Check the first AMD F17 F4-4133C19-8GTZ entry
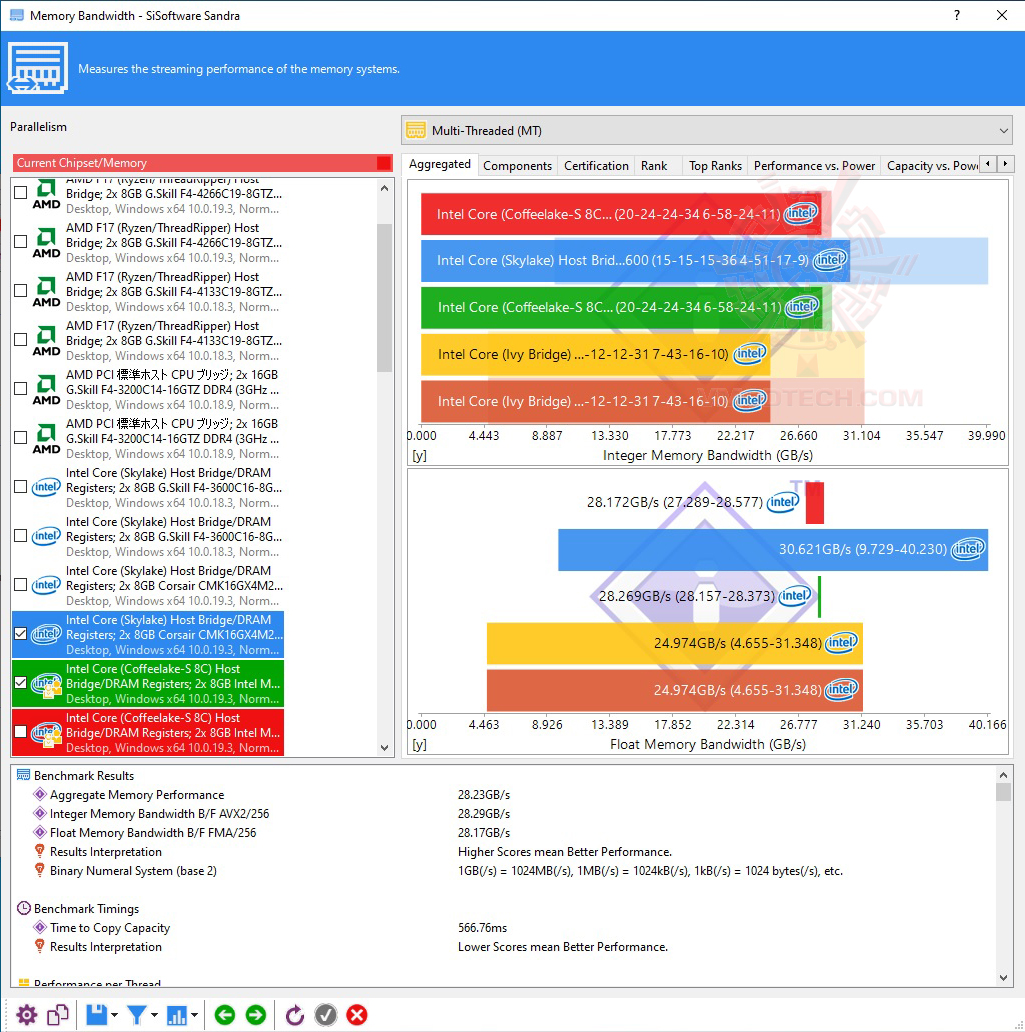The width and height of the screenshot is (1025, 1032). (20, 290)
